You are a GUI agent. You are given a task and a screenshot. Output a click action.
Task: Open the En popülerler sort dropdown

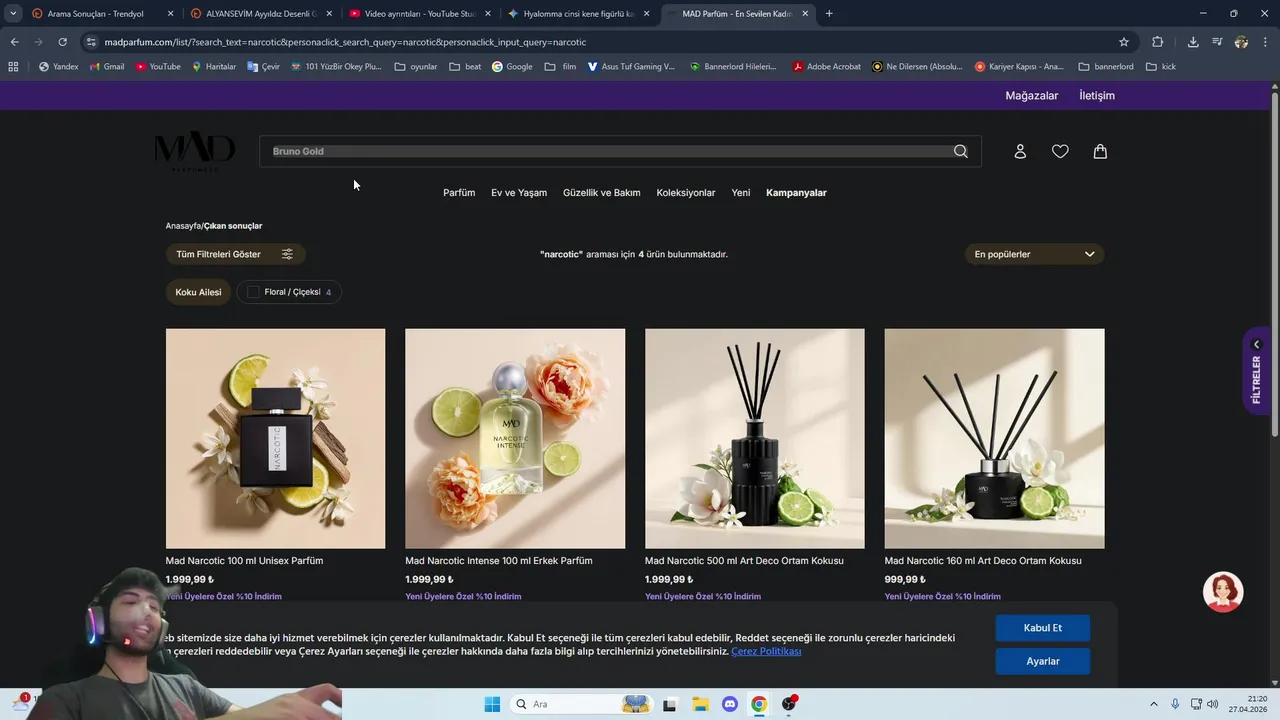(x=1034, y=254)
